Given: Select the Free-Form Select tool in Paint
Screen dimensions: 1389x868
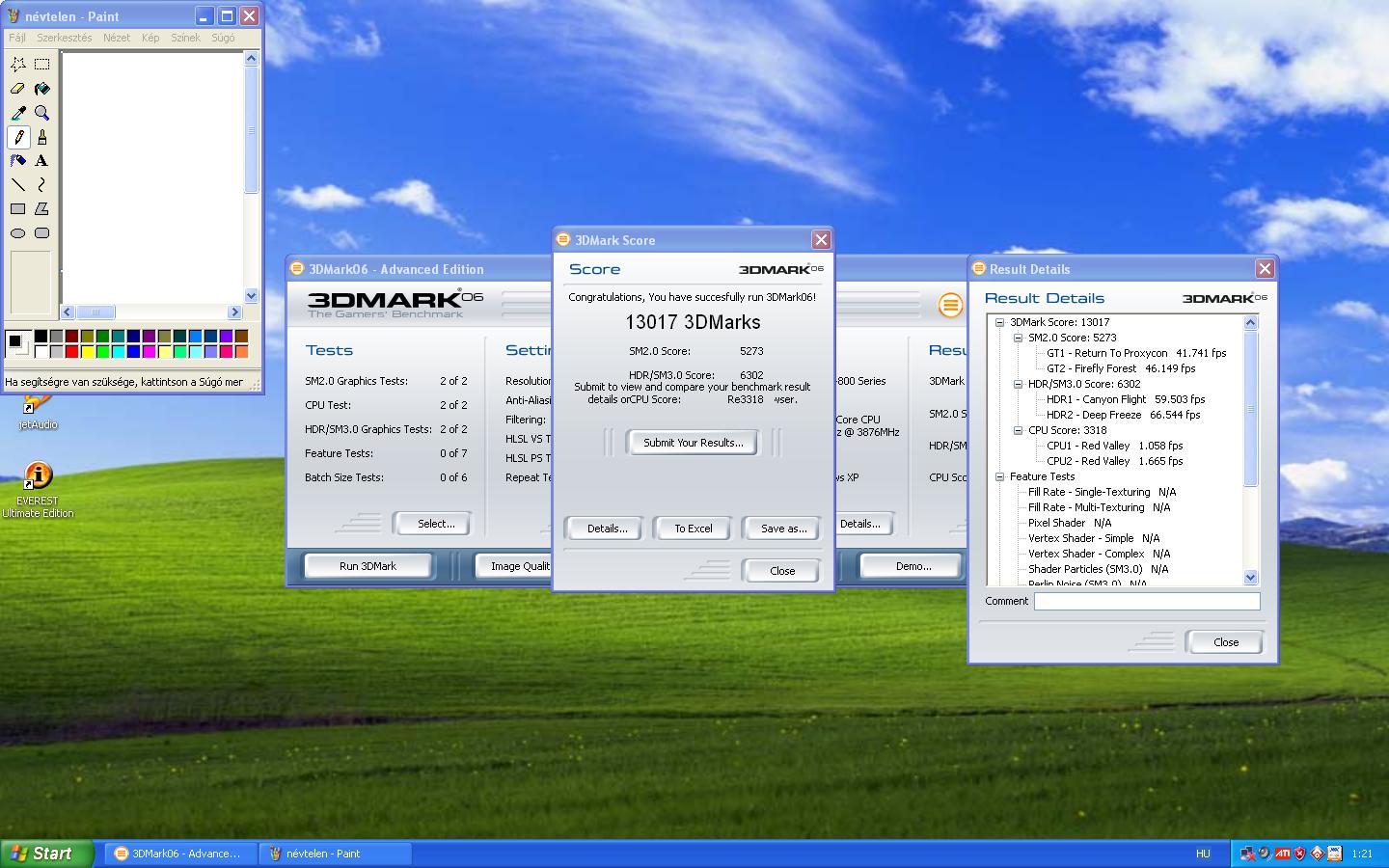Looking at the screenshot, I should point(18,65).
